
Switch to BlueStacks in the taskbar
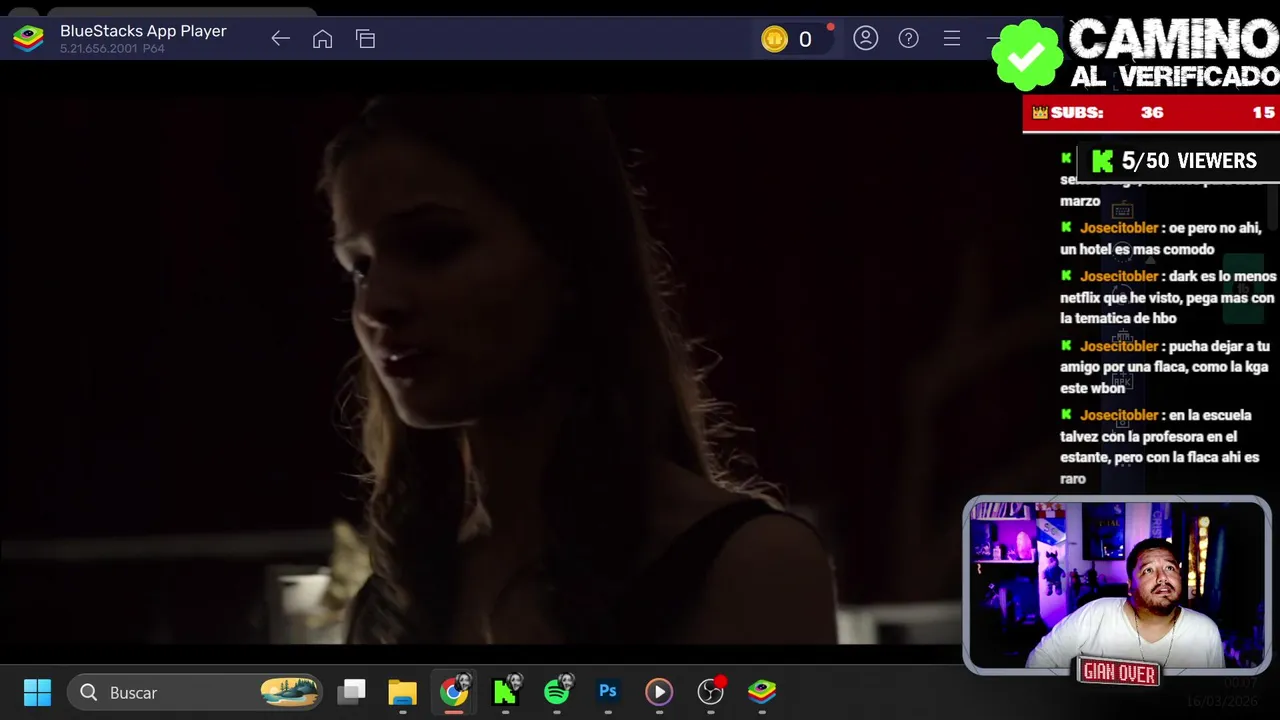click(x=762, y=691)
